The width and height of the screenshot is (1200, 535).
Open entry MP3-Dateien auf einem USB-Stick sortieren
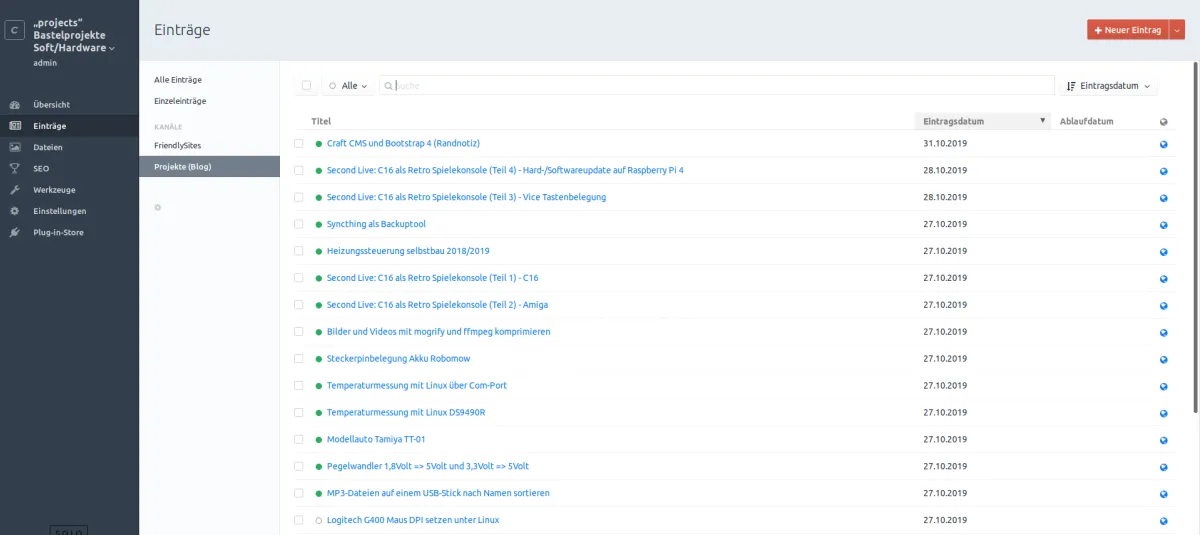click(x=438, y=493)
